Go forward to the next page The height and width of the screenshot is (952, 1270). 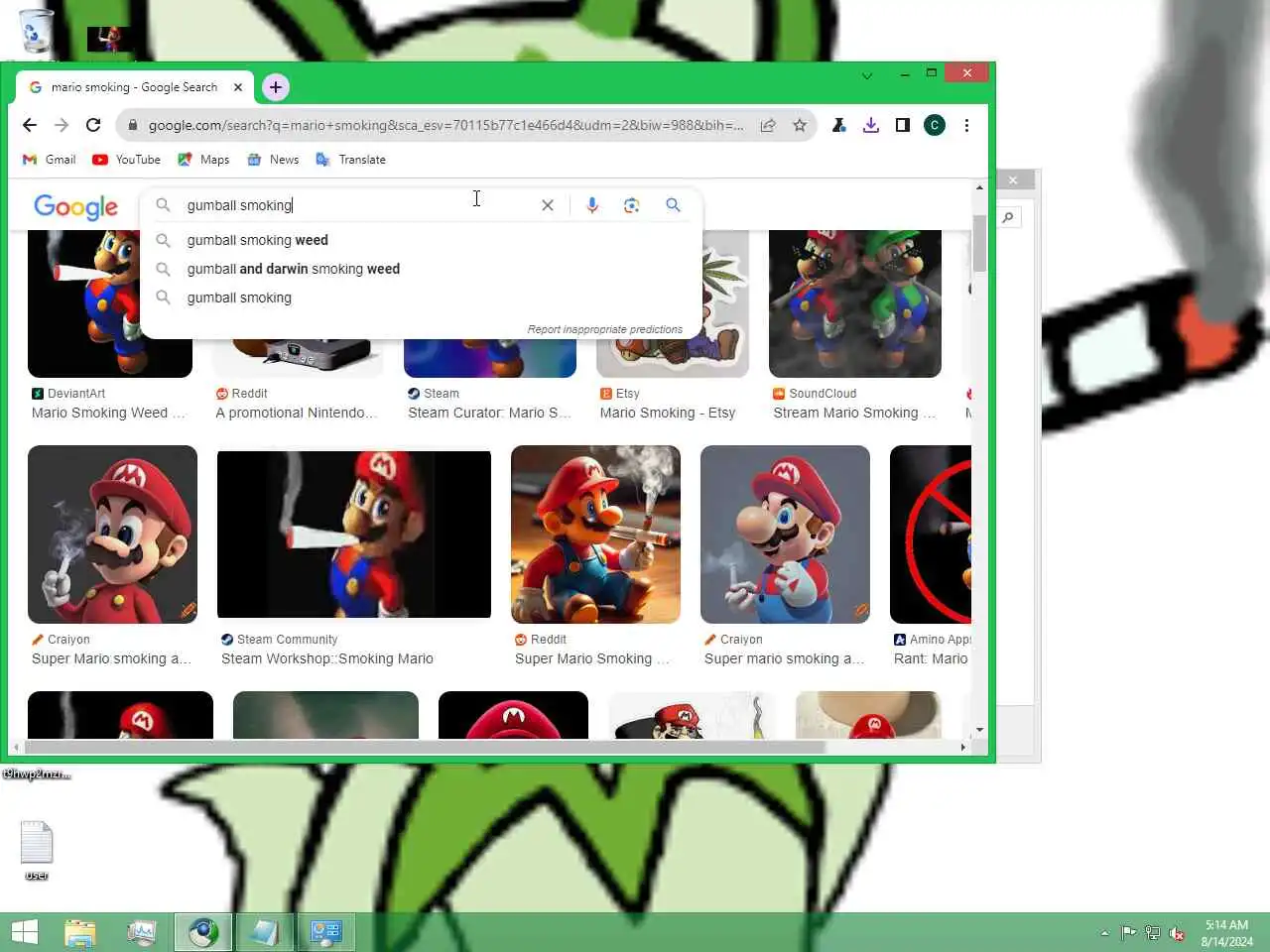[x=62, y=125]
